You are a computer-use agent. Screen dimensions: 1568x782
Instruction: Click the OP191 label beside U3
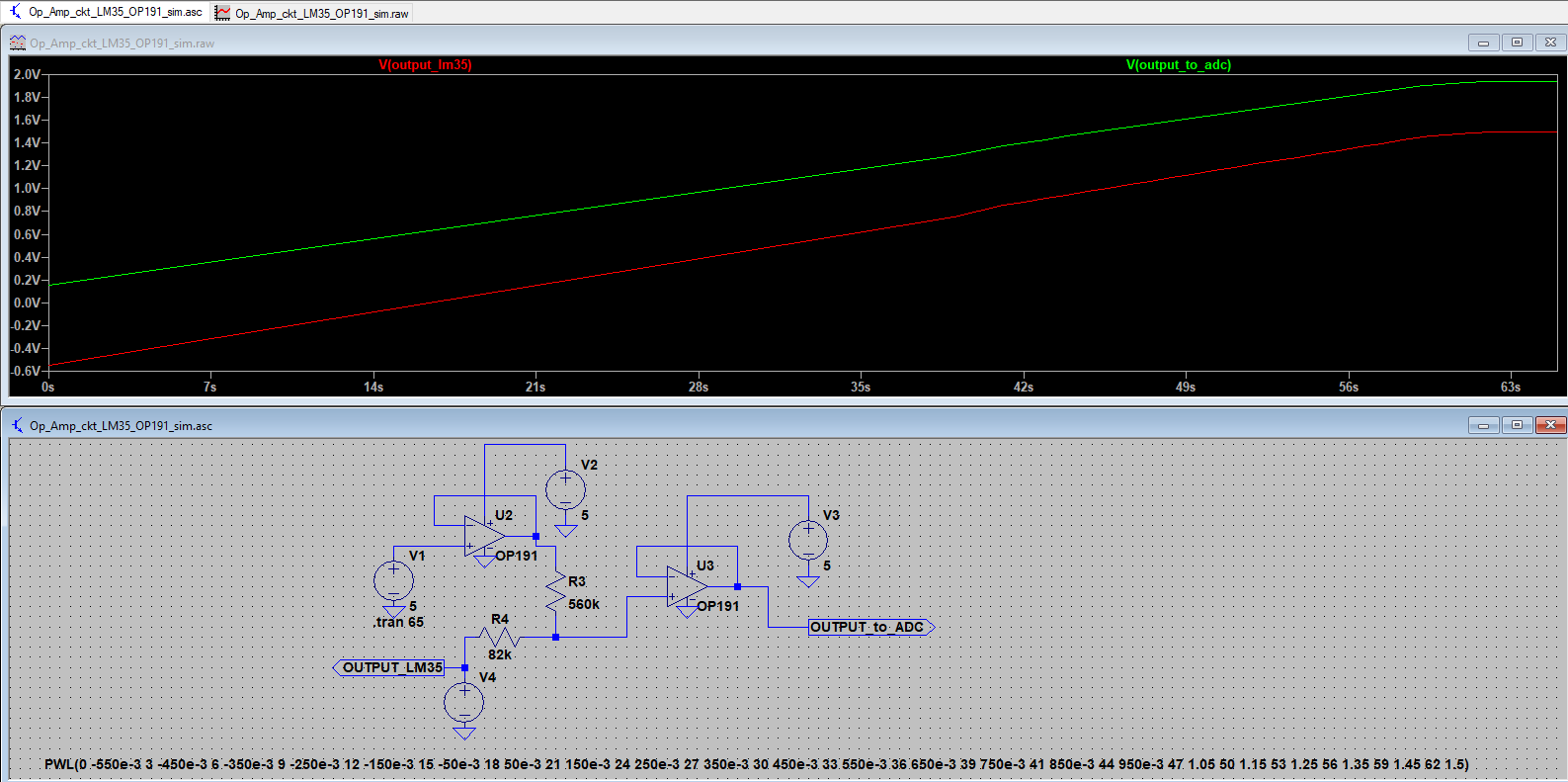tap(718, 606)
